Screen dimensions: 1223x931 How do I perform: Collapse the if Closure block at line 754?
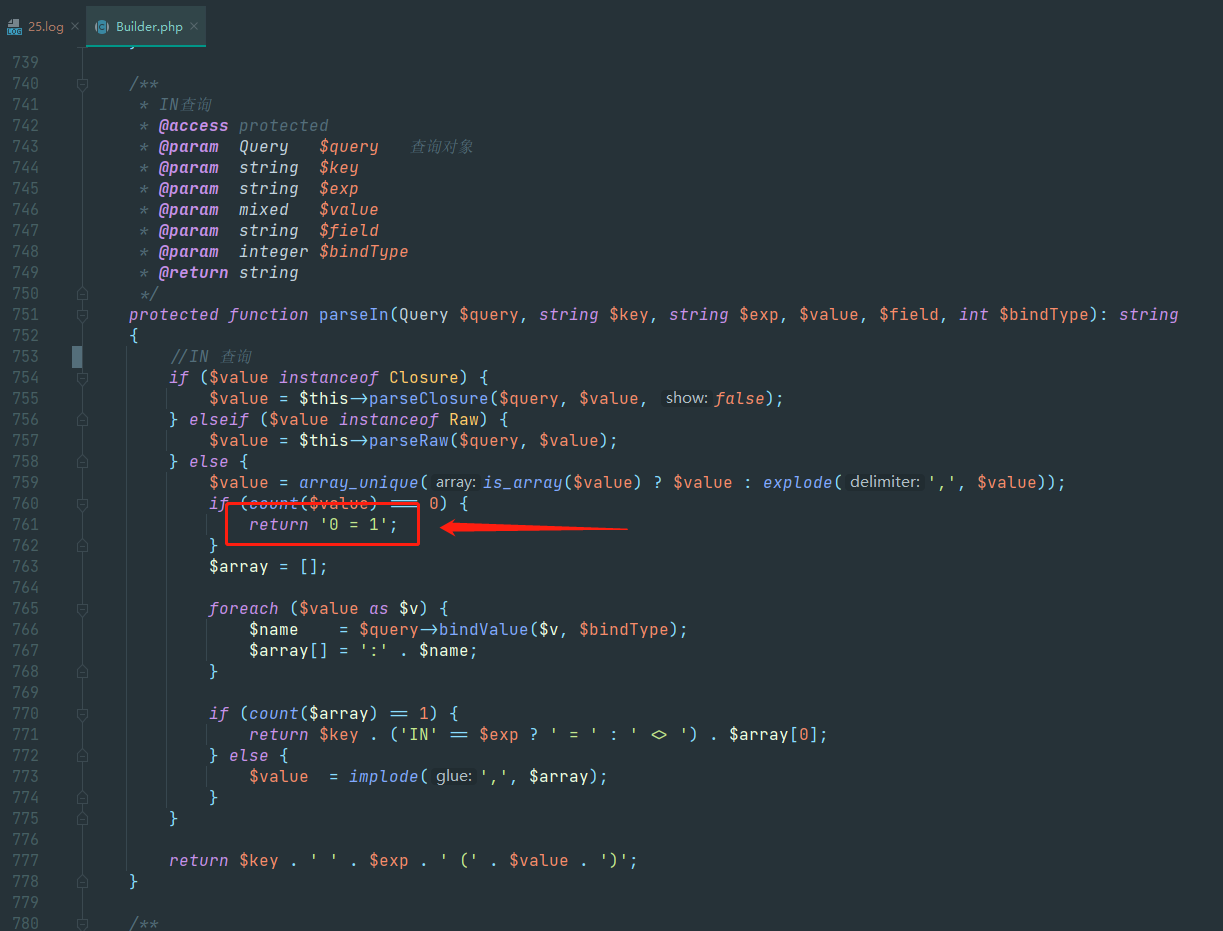coord(82,378)
